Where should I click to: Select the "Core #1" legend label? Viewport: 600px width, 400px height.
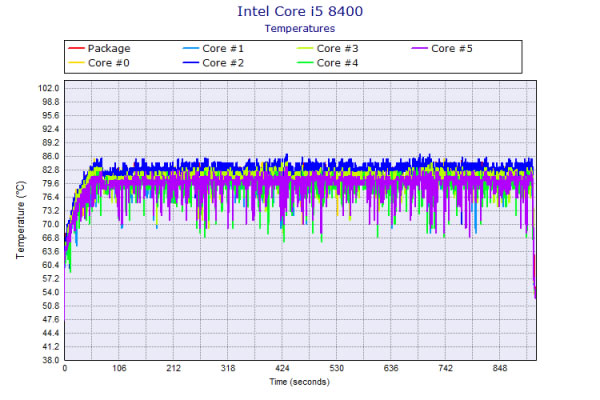(223, 49)
